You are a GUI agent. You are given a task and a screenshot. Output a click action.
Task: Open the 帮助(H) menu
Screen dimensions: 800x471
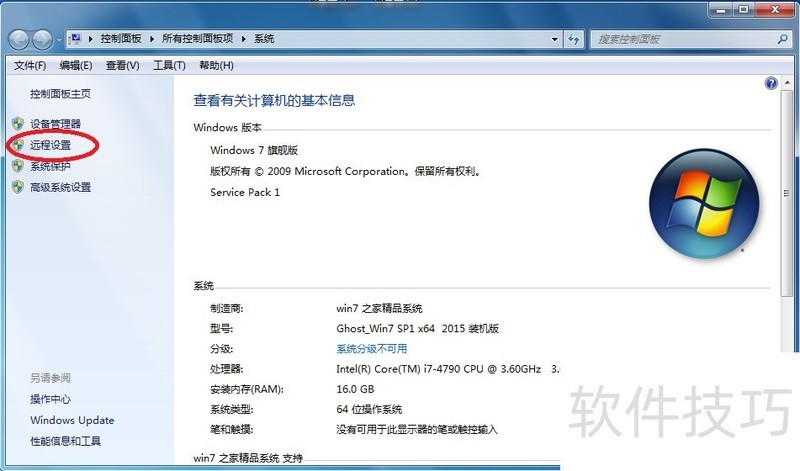[216, 65]
